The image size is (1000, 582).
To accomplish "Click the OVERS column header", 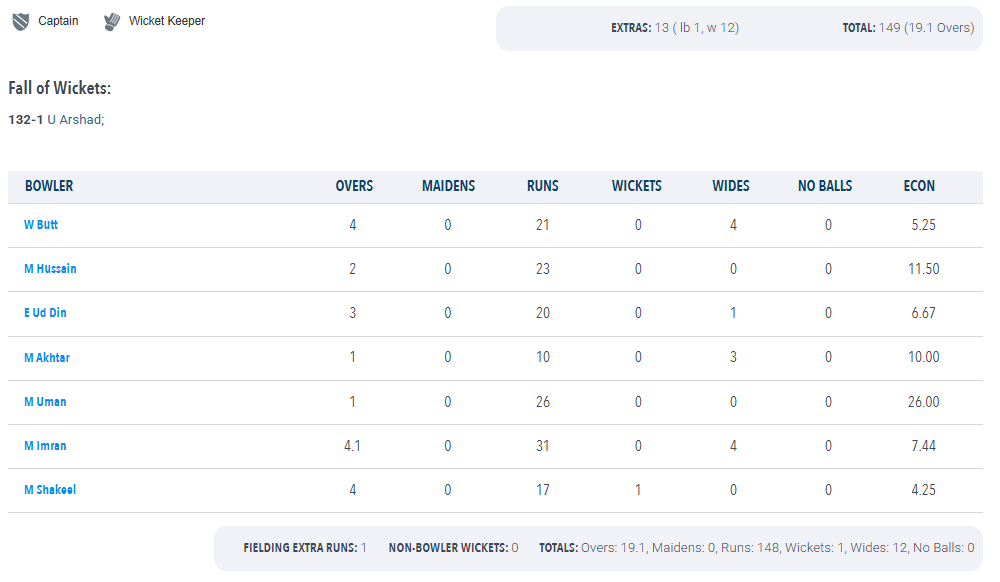I will 355,186.
